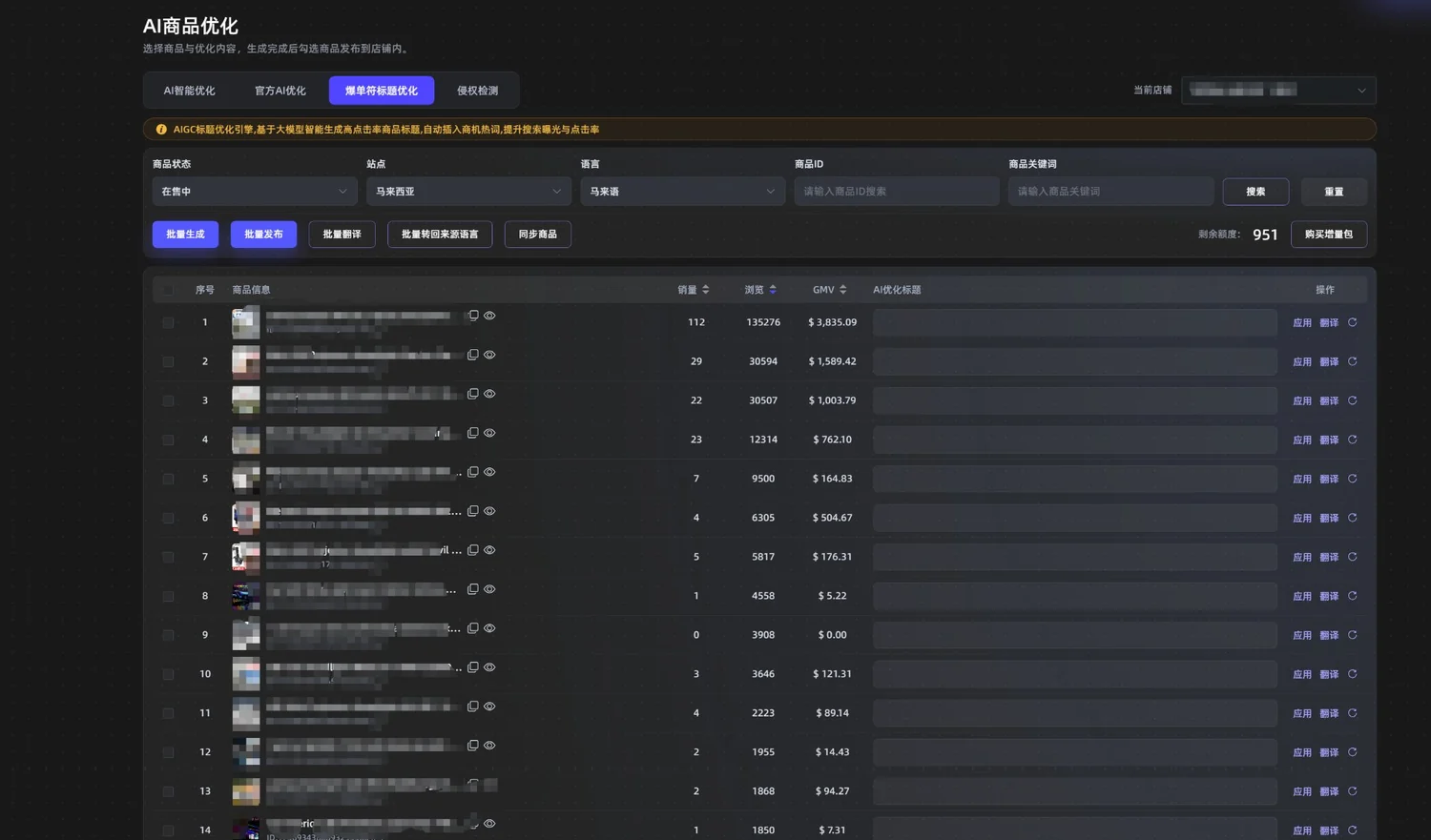The image size is (1431, 840).
Task: Click the eye icon in row 7
Action: point(489,550)
